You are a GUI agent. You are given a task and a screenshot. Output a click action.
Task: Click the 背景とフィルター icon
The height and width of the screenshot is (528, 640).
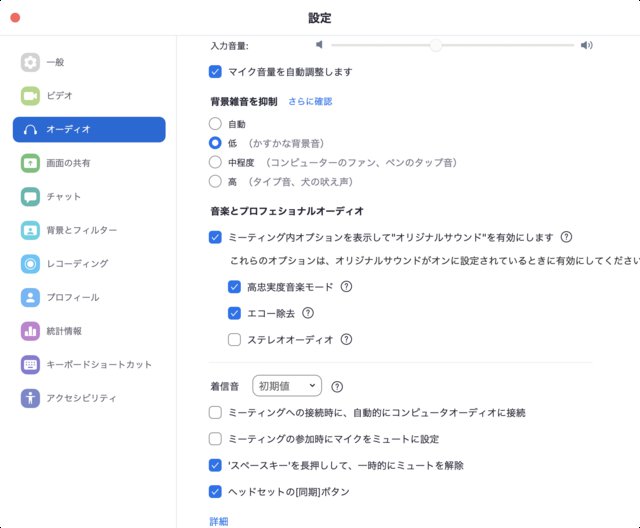(x=30, y=230)
